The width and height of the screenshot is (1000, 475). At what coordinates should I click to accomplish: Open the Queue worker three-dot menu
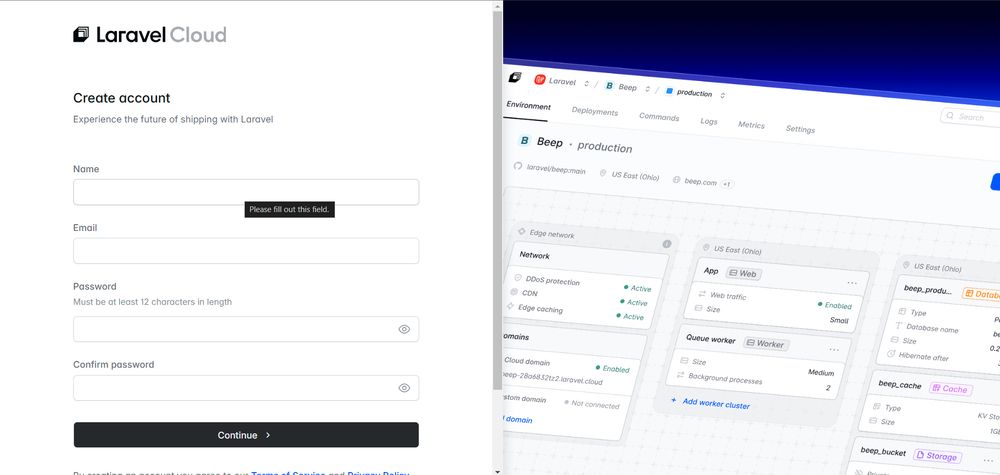[x=834, y=349]
